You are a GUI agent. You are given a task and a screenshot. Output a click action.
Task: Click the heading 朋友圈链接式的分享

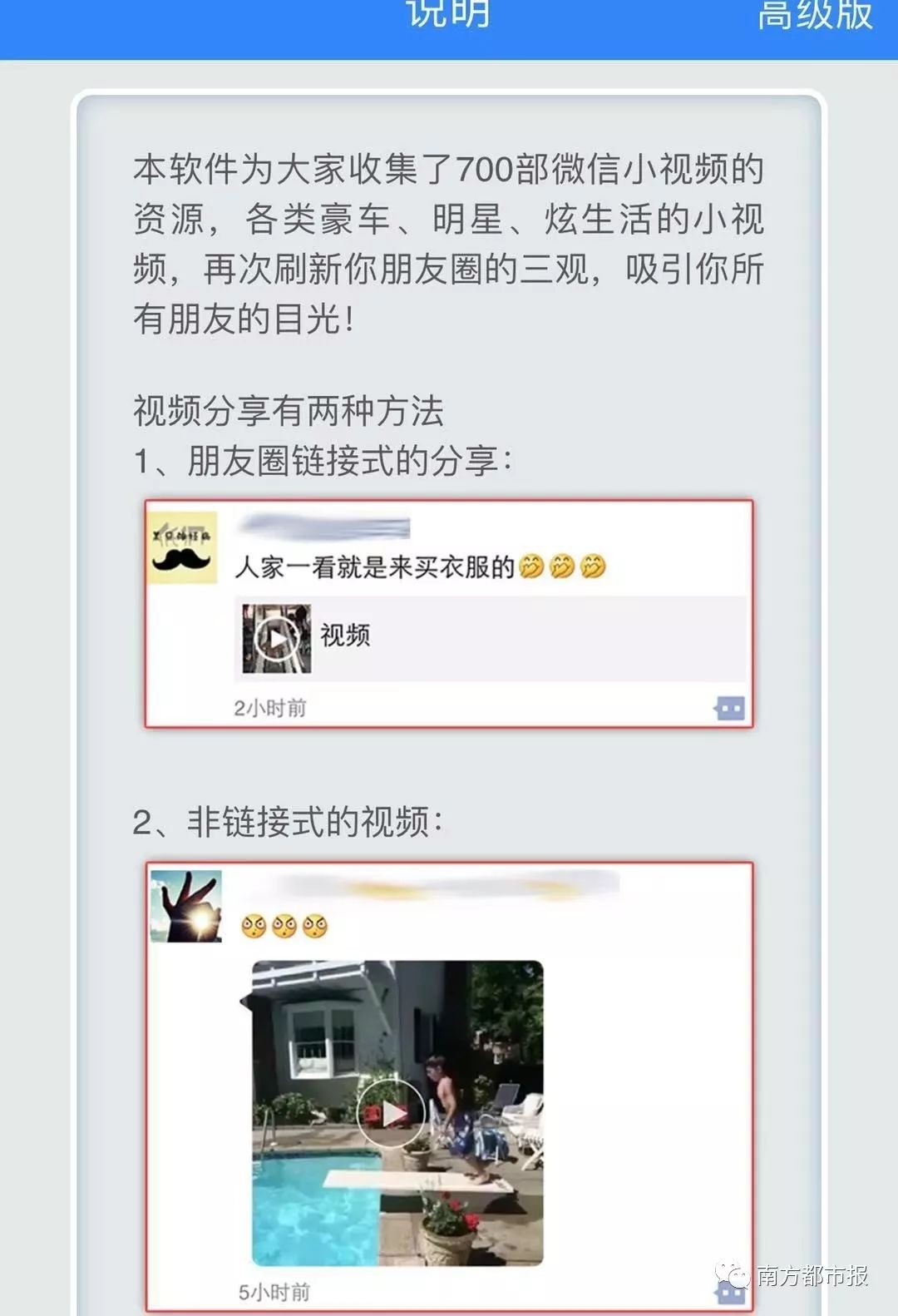[343, 461]
